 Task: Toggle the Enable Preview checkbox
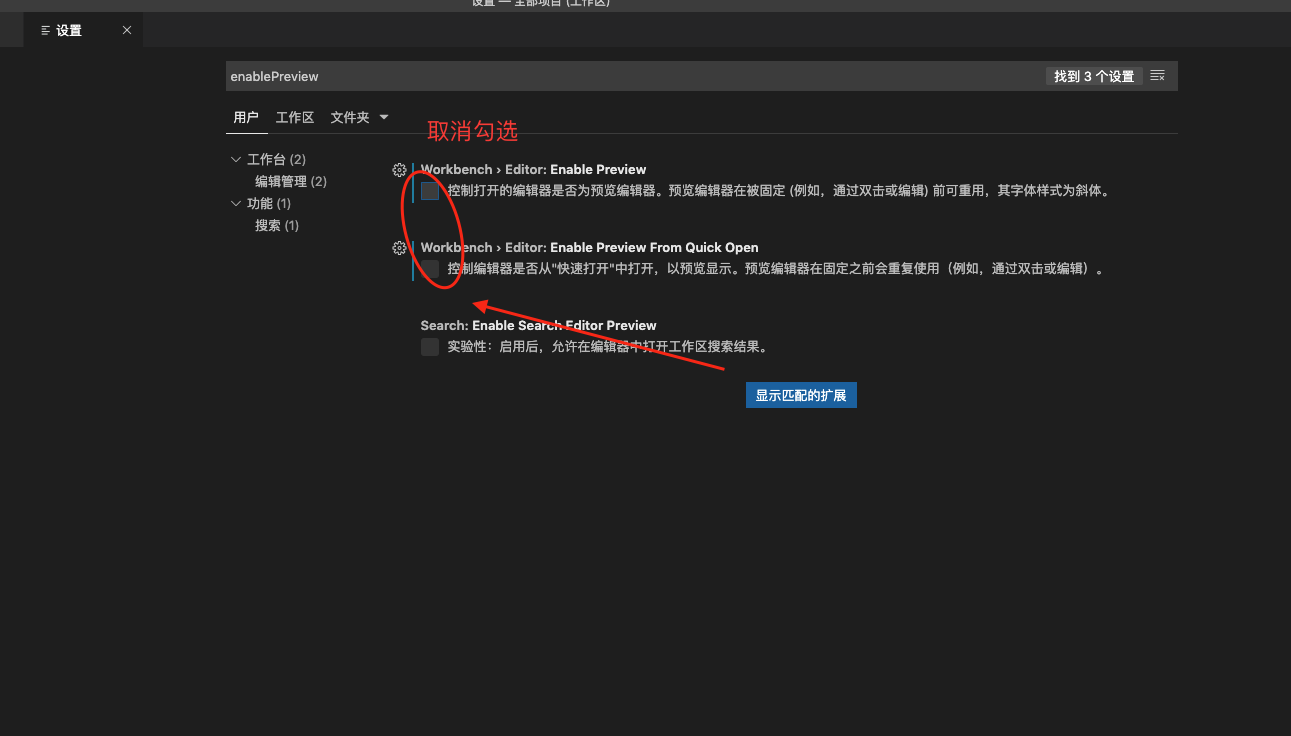430,191
